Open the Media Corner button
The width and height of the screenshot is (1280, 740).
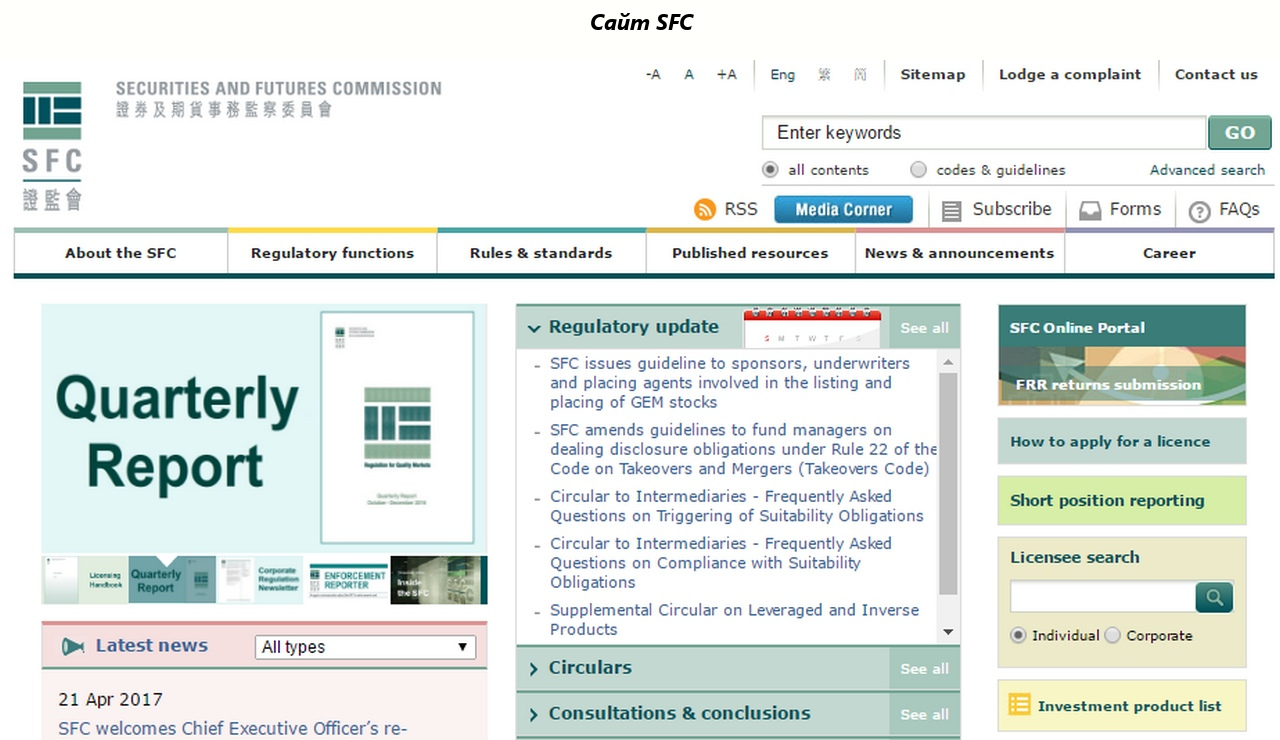[843, 210]
